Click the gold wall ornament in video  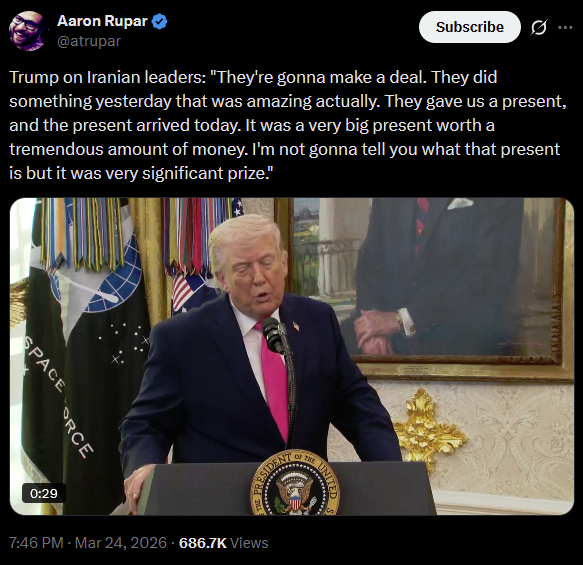pyautogui.click(x=428, y=431)
